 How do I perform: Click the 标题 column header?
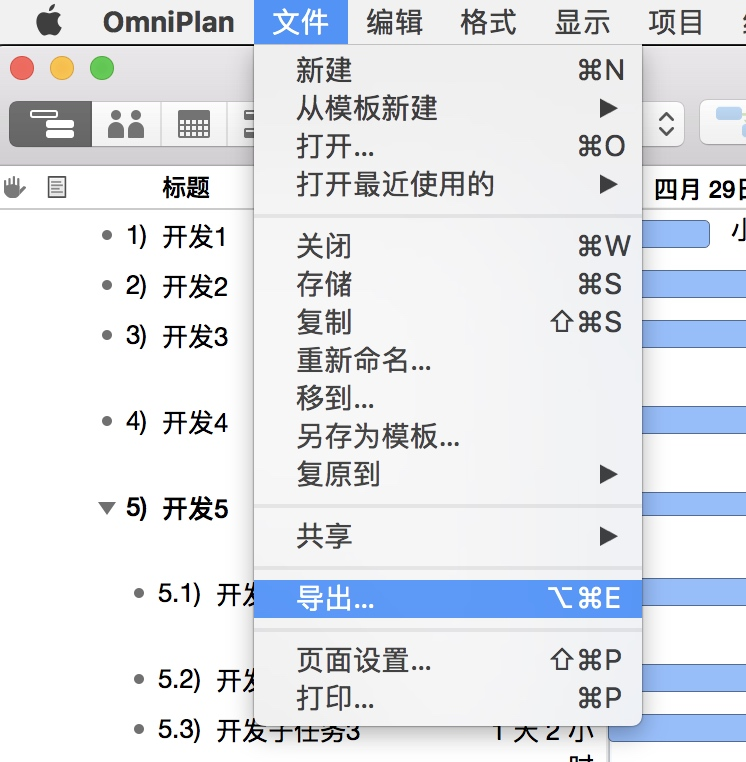(x=186, y=188)
